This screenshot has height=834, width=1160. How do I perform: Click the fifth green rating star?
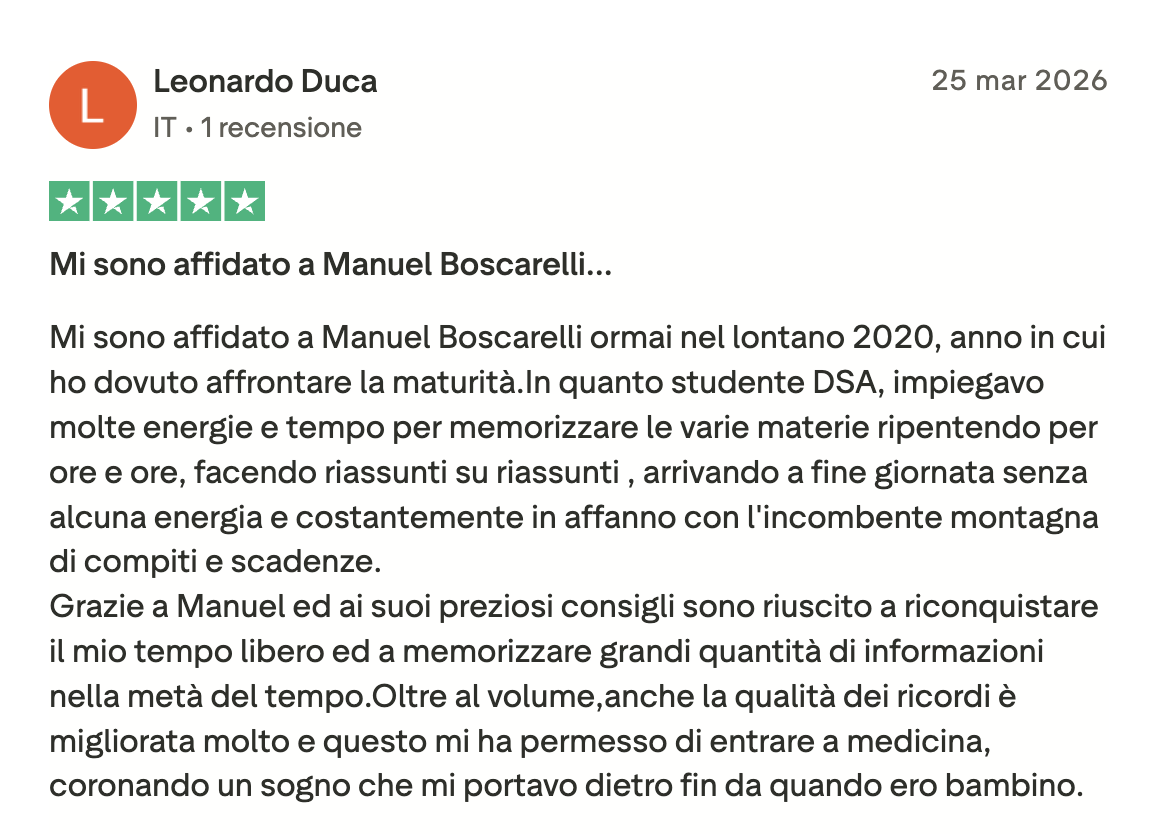[x=244, y=201]
